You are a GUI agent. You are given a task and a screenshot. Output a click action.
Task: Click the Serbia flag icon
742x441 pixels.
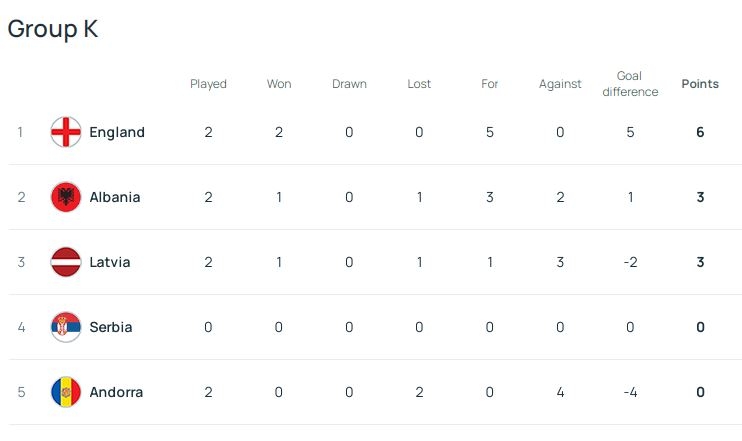pos(66,327)
